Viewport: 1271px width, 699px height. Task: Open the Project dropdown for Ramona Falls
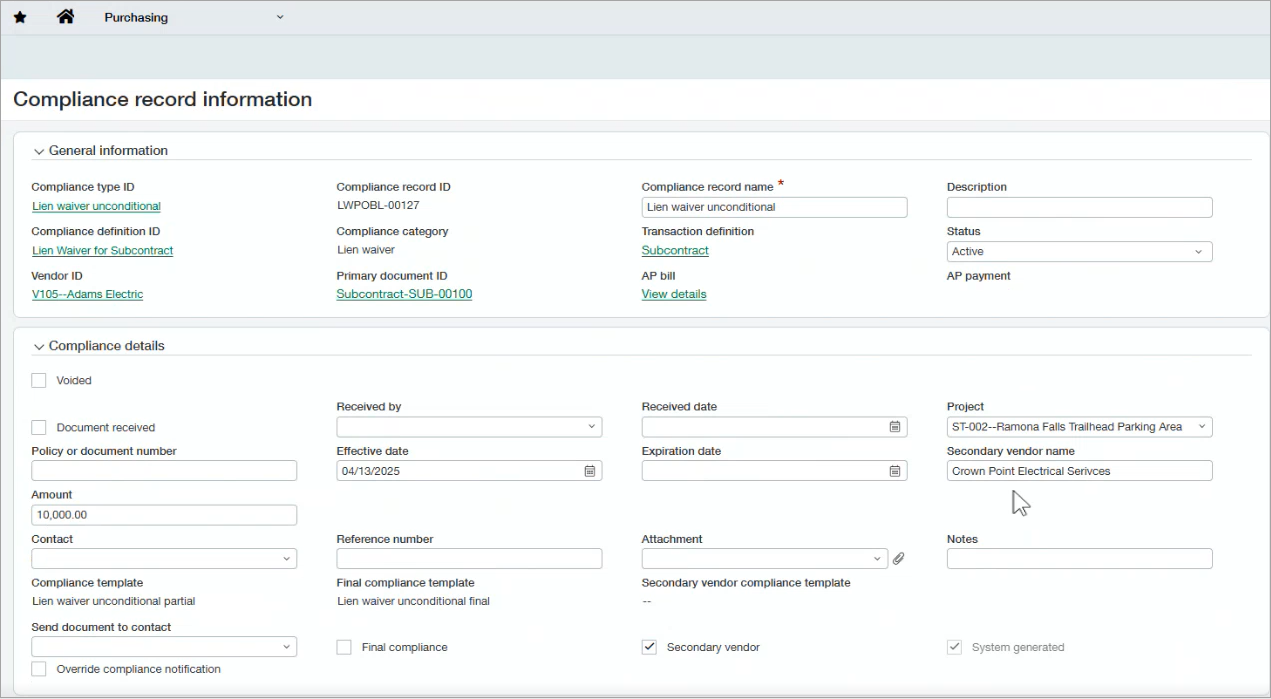[1203, 426]
